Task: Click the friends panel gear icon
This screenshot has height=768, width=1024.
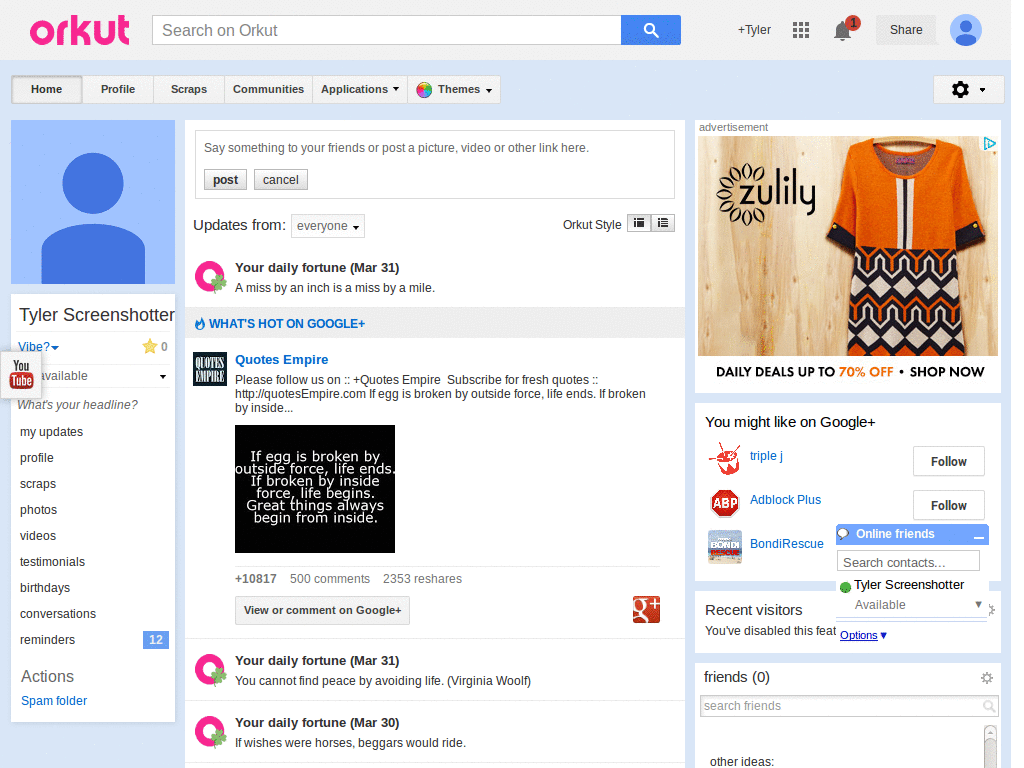Action: 987,678
